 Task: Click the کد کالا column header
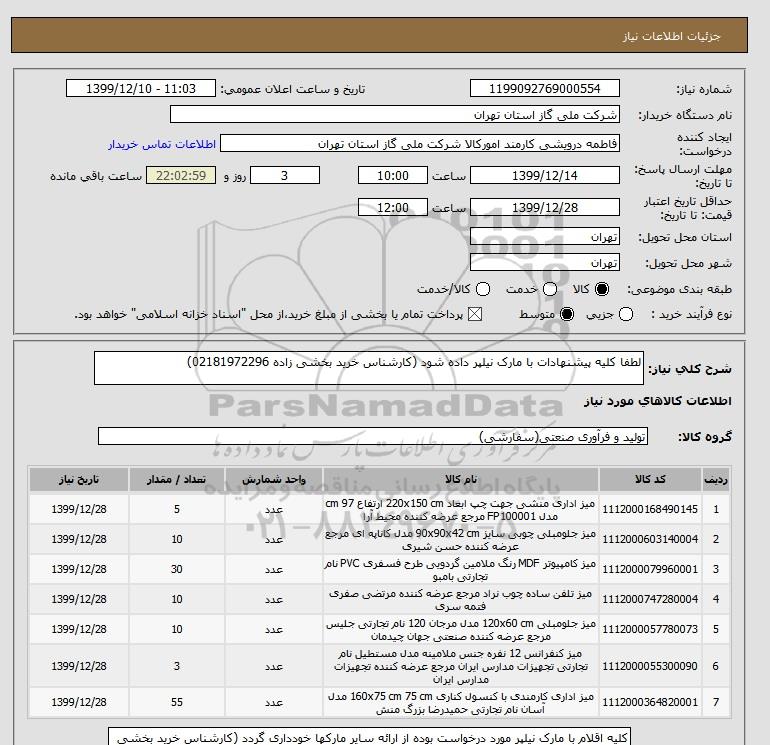tap(650, 479)
